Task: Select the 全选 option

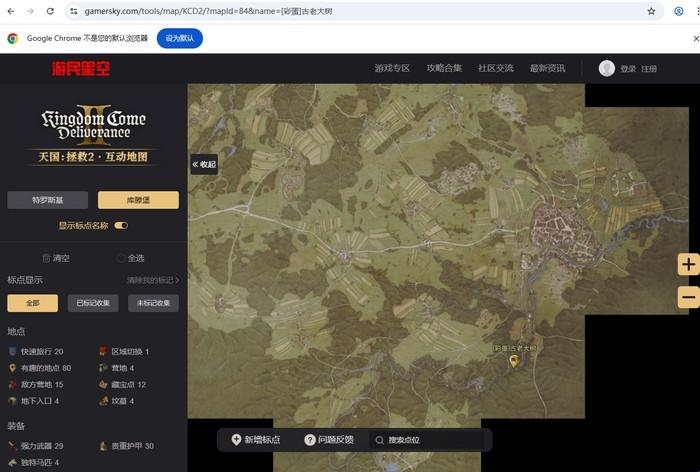Action: tap(129, 258)
